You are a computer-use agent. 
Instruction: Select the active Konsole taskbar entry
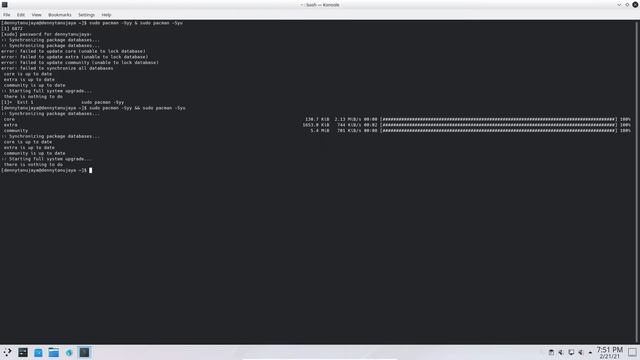84,352
